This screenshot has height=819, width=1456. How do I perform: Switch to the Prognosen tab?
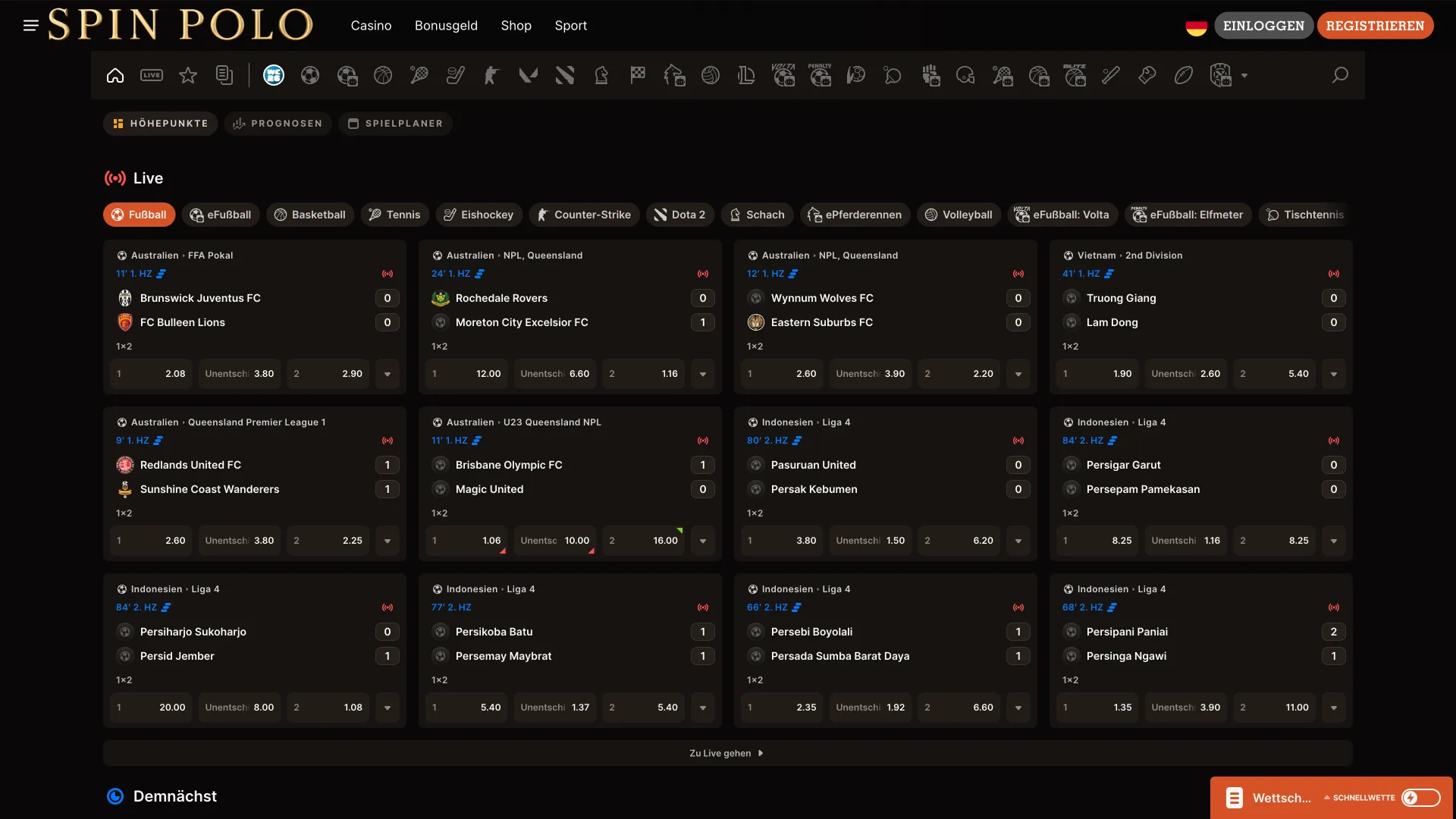[x=278, y=124]
